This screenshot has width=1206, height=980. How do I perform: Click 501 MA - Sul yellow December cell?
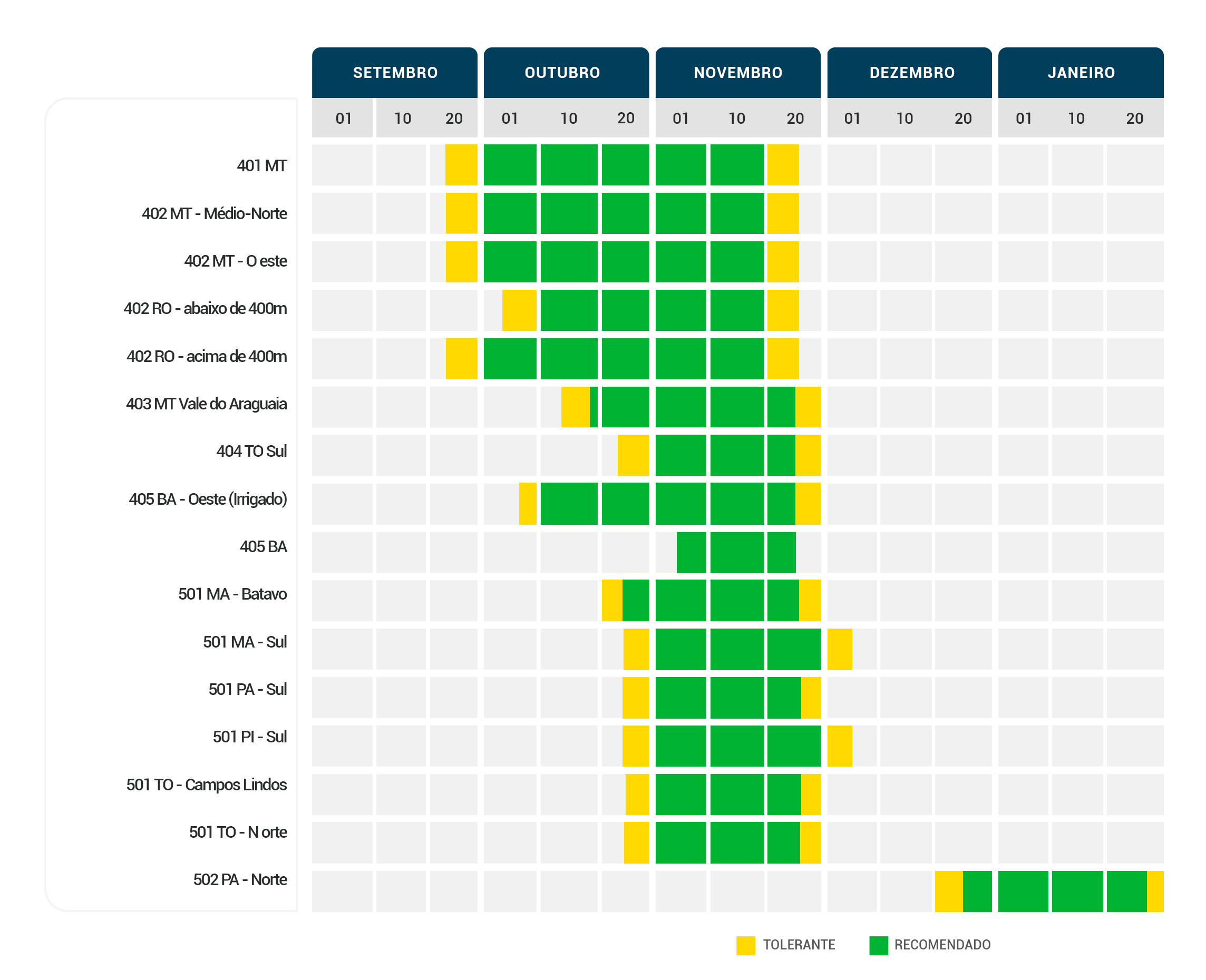(x=839, y=649)
